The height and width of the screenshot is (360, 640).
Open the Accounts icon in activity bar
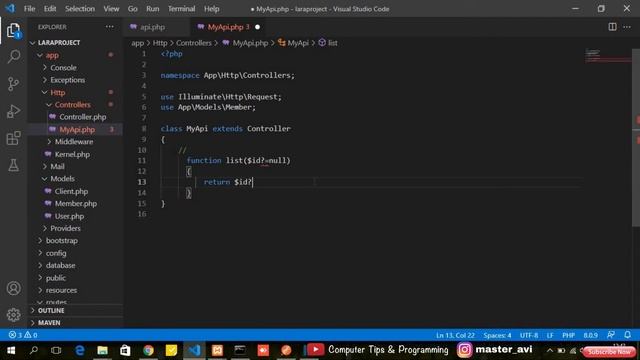[x=13, y=288]
